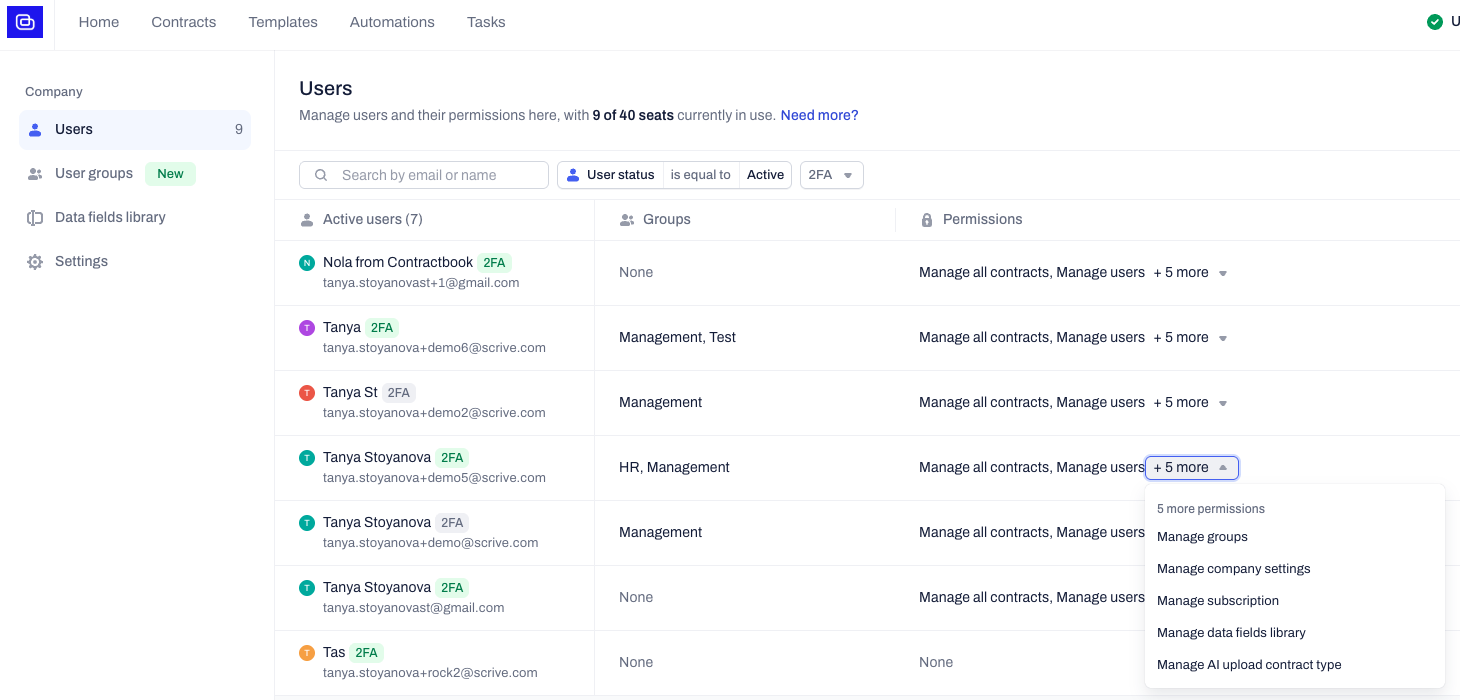1460x700 pixels.
Task: Click the Contractbook logo icon
Action: click(25, 22)
